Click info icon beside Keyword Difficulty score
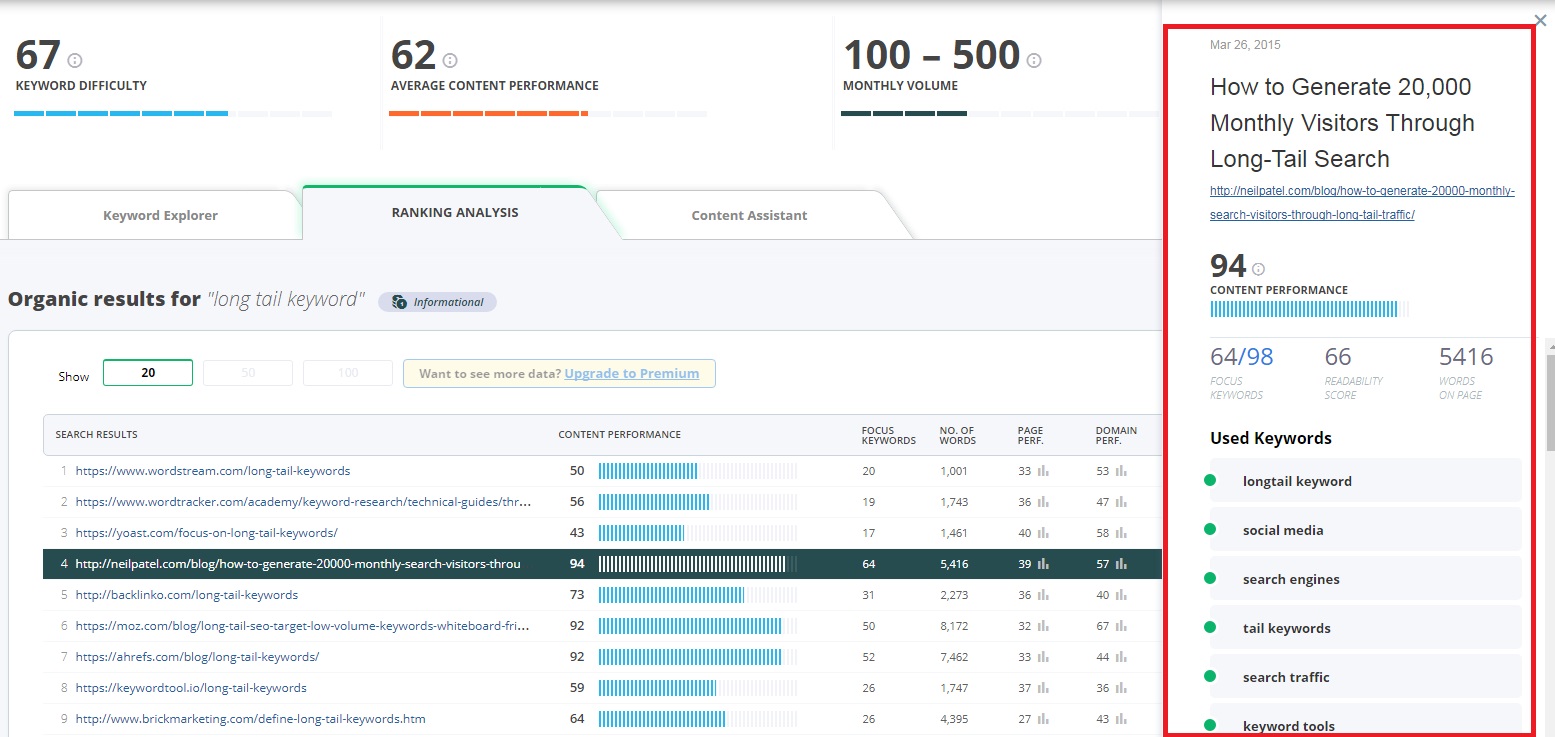The width and height of the screenshot is (1555, 737). (x=75, y=61)
